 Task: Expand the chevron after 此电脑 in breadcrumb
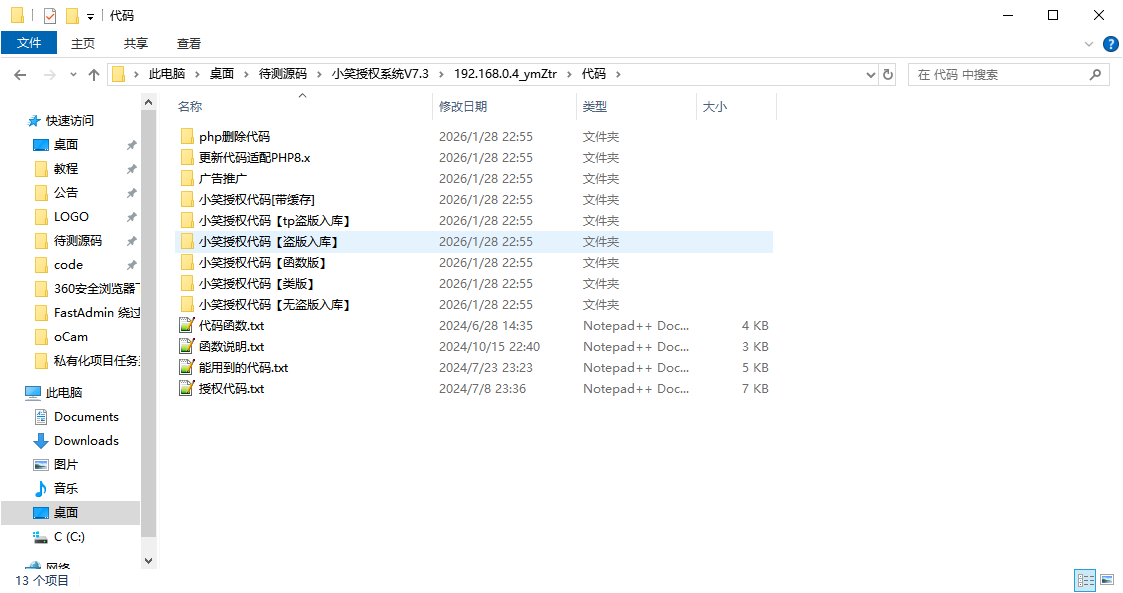click(x=197, y=74)
